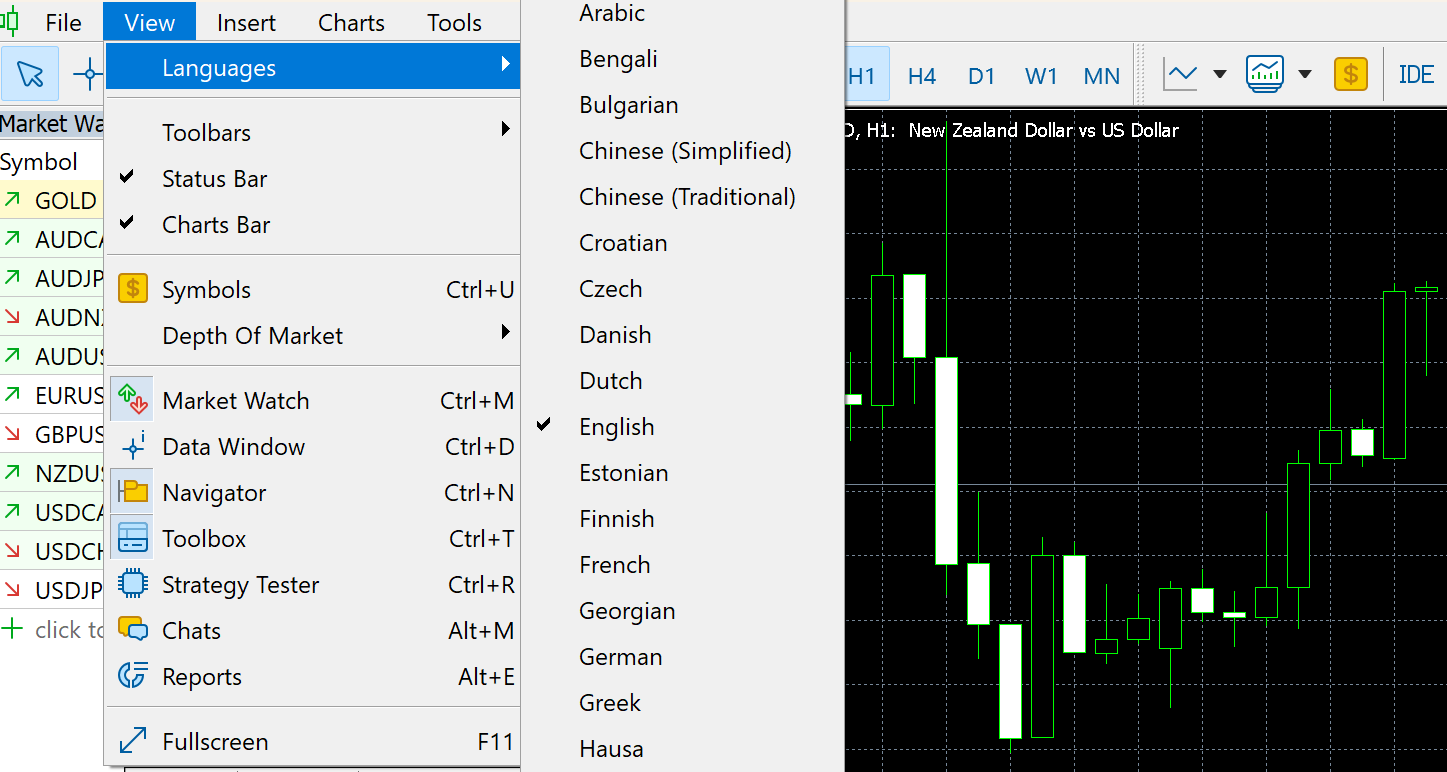Image resolution: width=1447 pixels, height=772 pixels.
Task: Open Strategy Tester from View menu
Action: click(x=240, y=585)
